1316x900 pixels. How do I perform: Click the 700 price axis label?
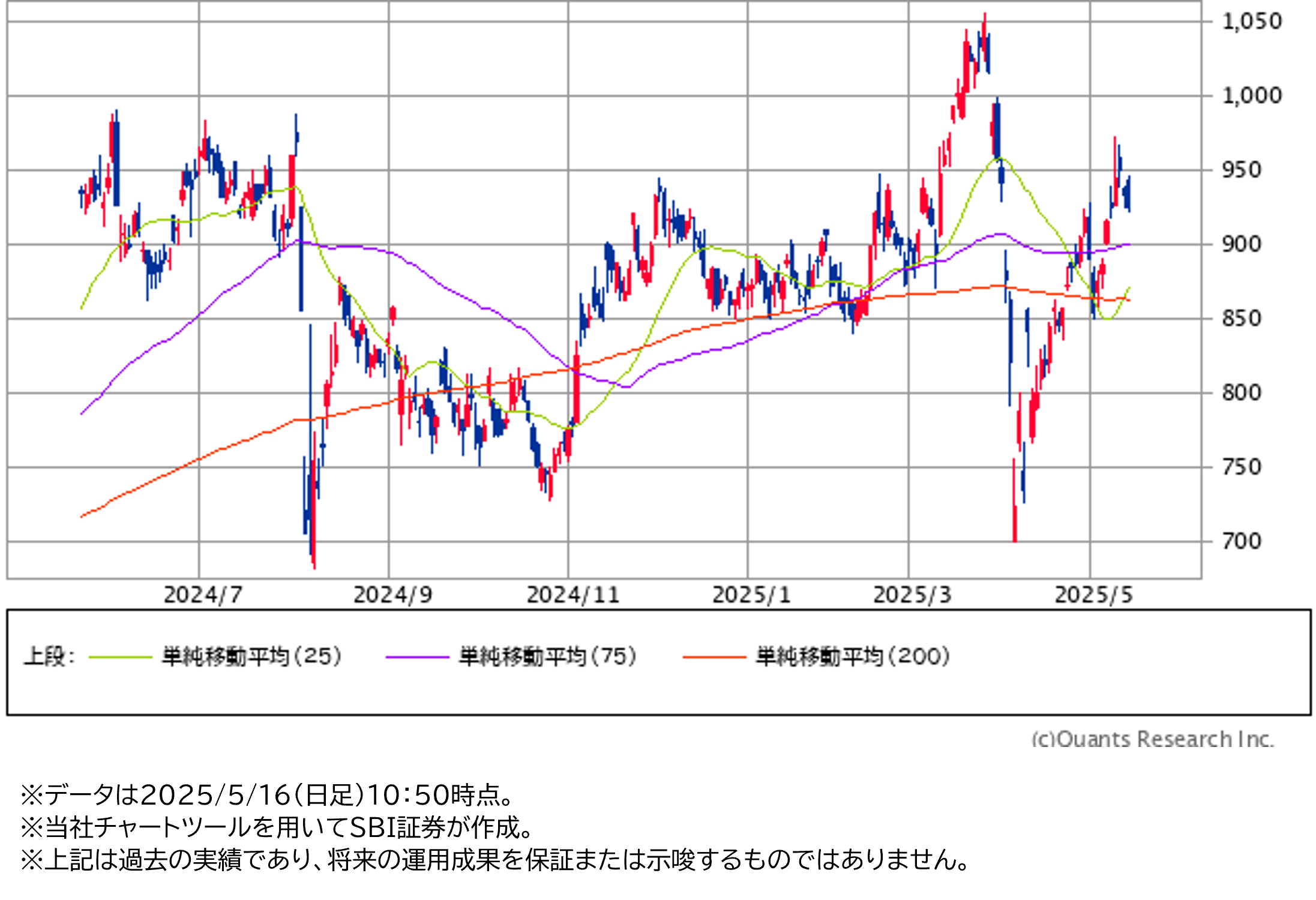[x=1242, y=541]
